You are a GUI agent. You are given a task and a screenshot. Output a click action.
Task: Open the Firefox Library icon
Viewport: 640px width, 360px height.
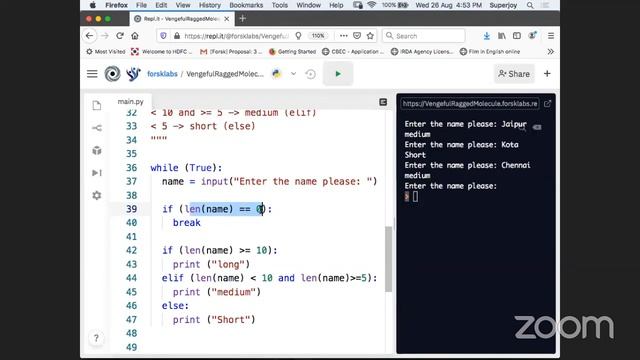pos(502,36)
